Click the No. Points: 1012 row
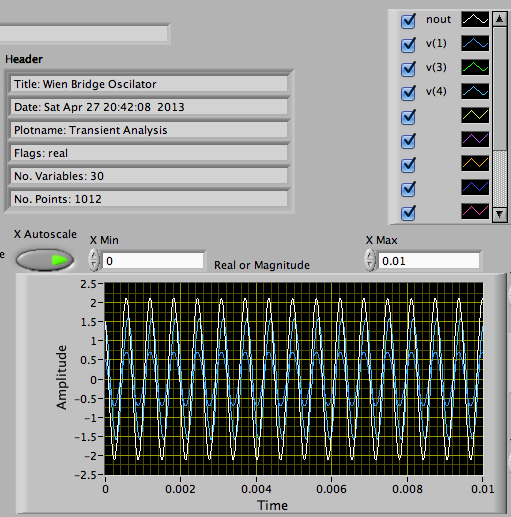511x517 pixels. click(149, 199)
